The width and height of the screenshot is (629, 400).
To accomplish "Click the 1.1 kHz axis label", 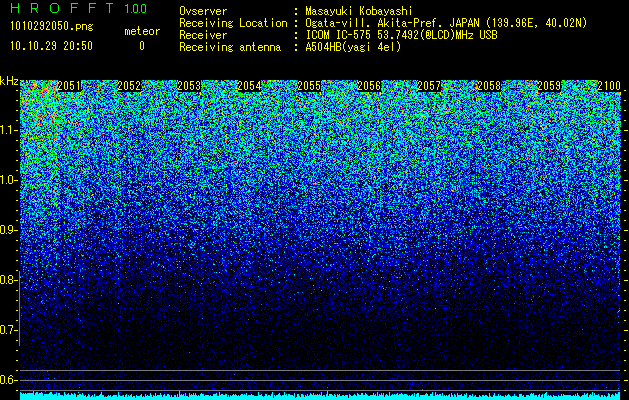I will click(8, 130).
